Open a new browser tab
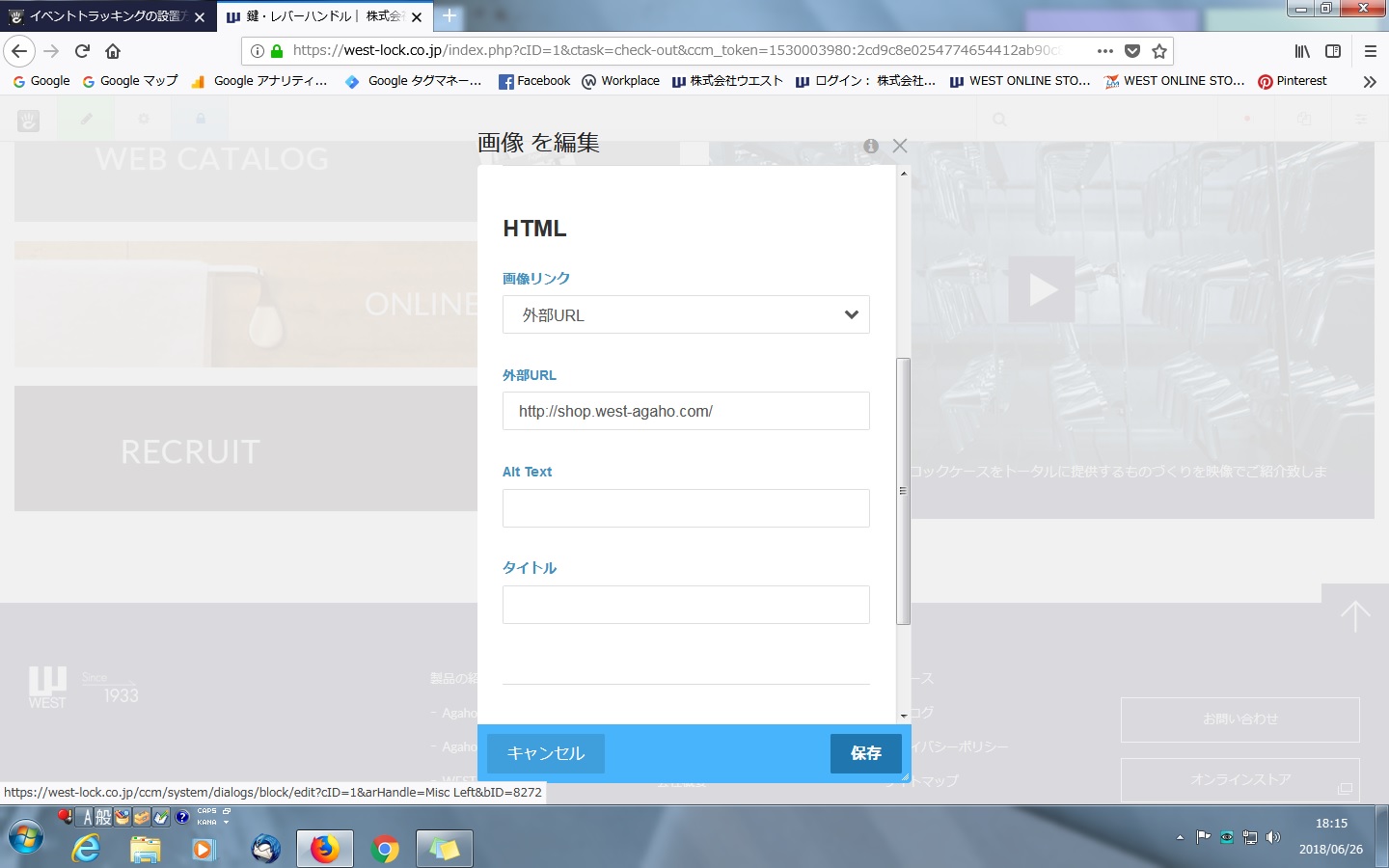Screen dimensions: 1389x868 tap(449, 16)
